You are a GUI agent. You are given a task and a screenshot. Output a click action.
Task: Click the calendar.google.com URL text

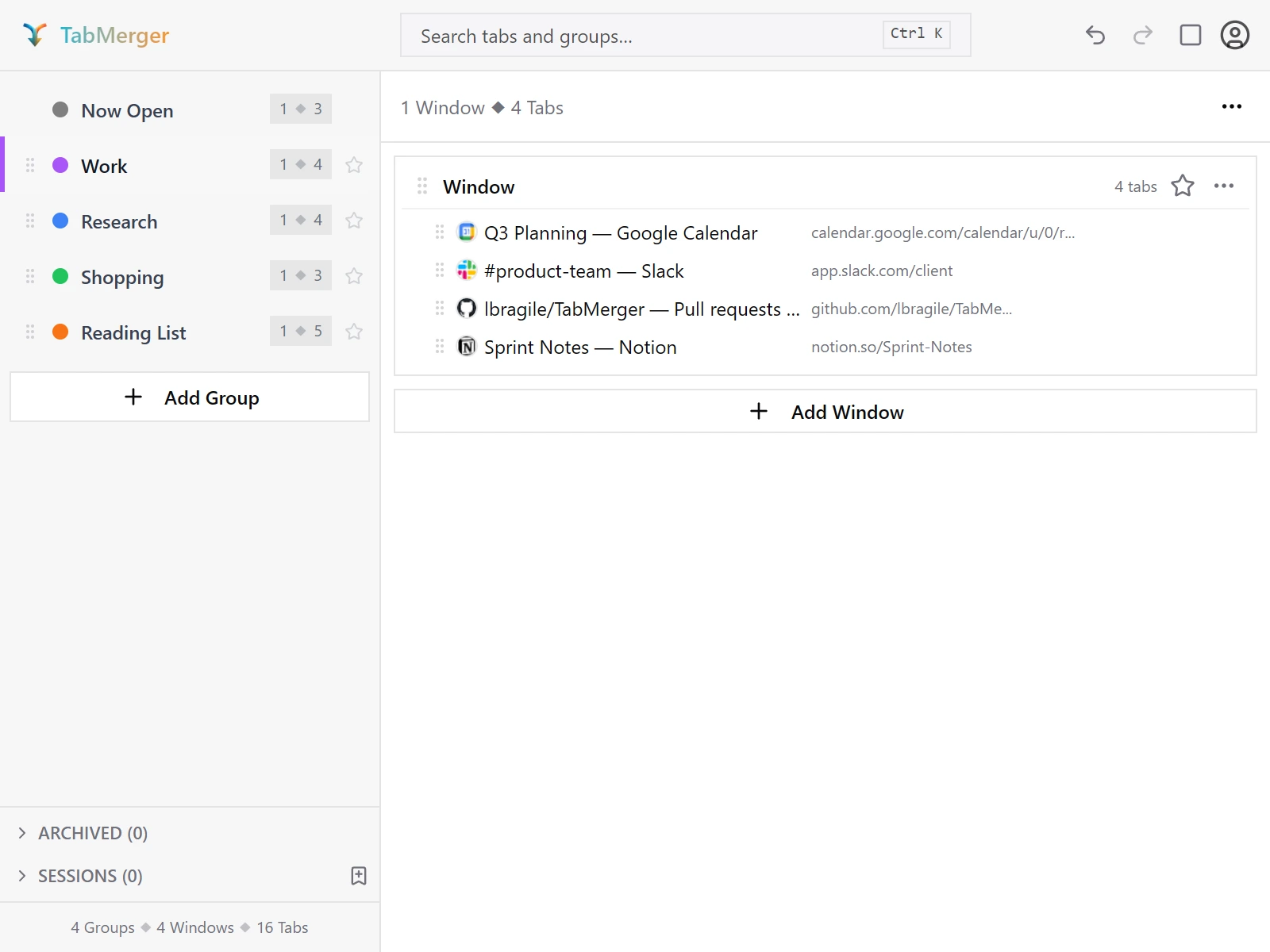click(x=943, y=232)
